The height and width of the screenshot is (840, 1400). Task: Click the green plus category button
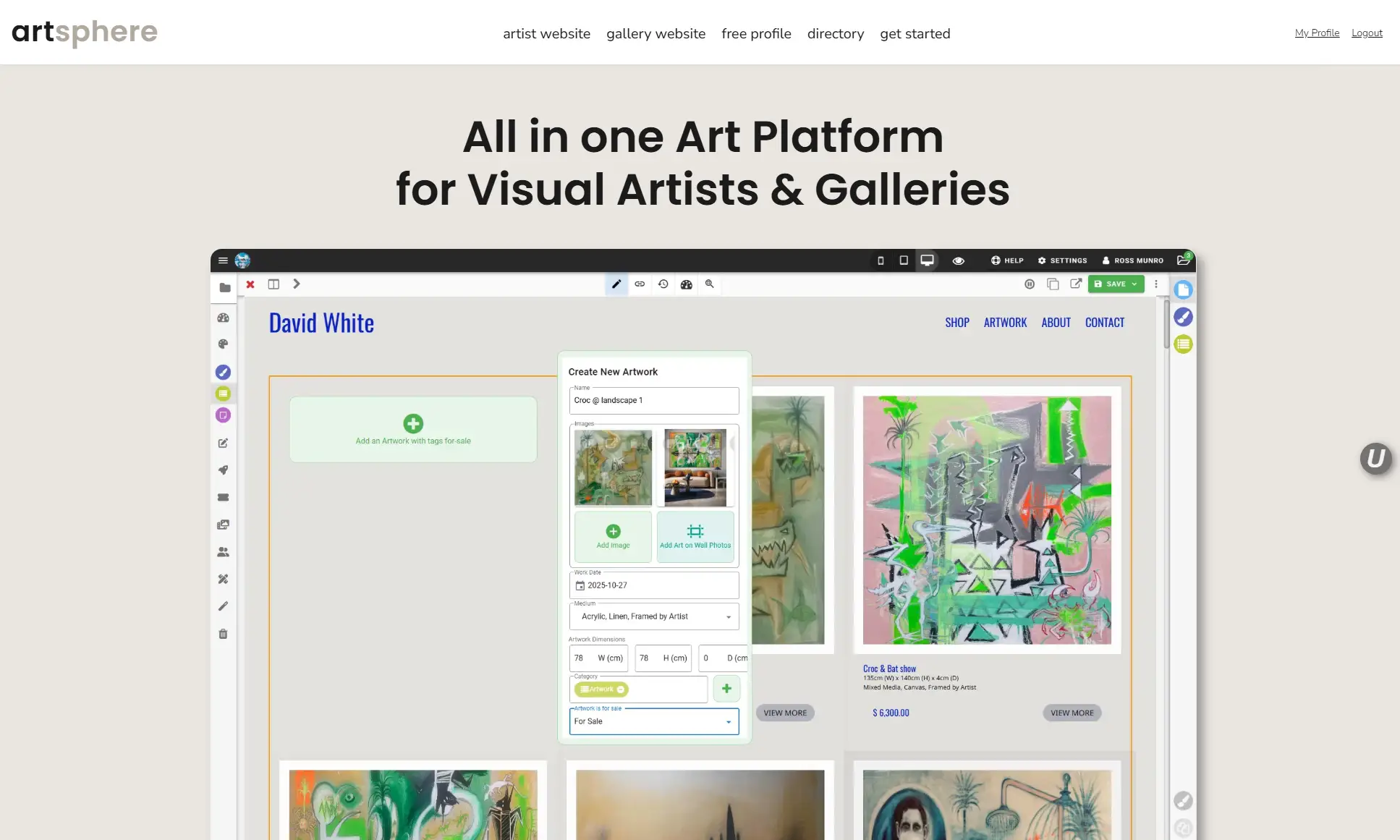(x=726, y=689)
